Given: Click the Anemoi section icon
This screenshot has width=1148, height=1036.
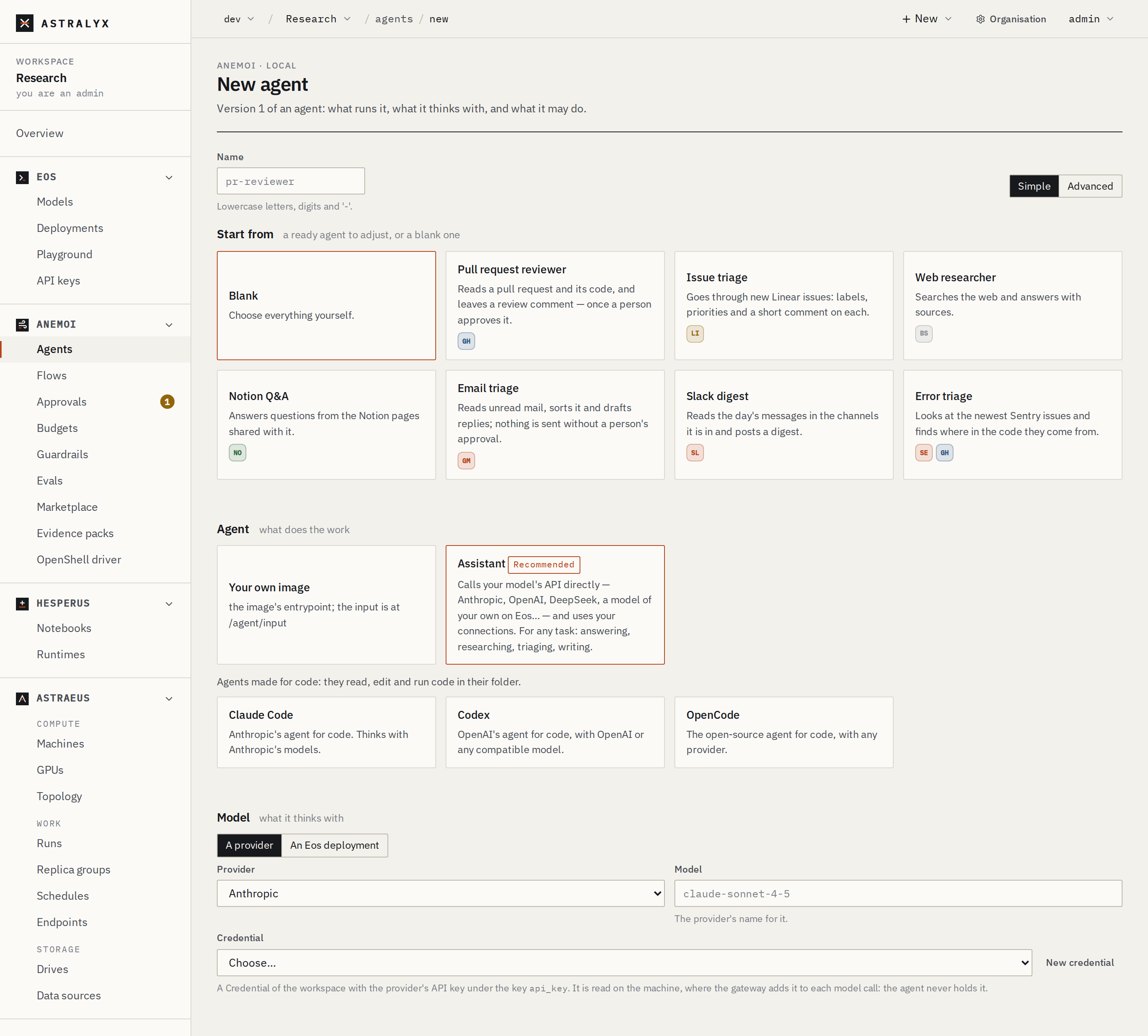Looking at the screenshot, I should click(22, 324).
